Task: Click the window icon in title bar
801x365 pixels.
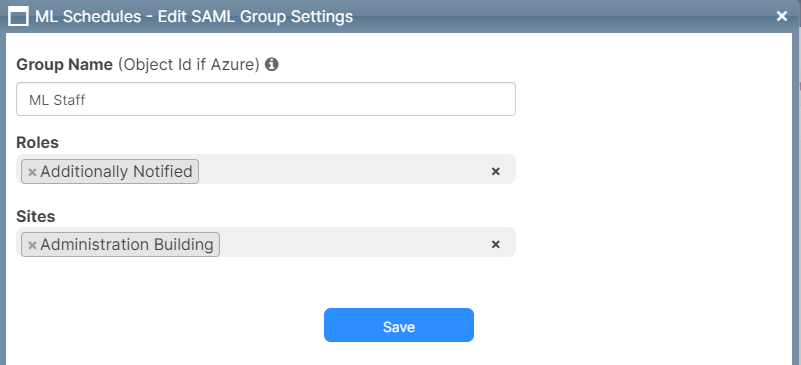Action: click(18, 16)
